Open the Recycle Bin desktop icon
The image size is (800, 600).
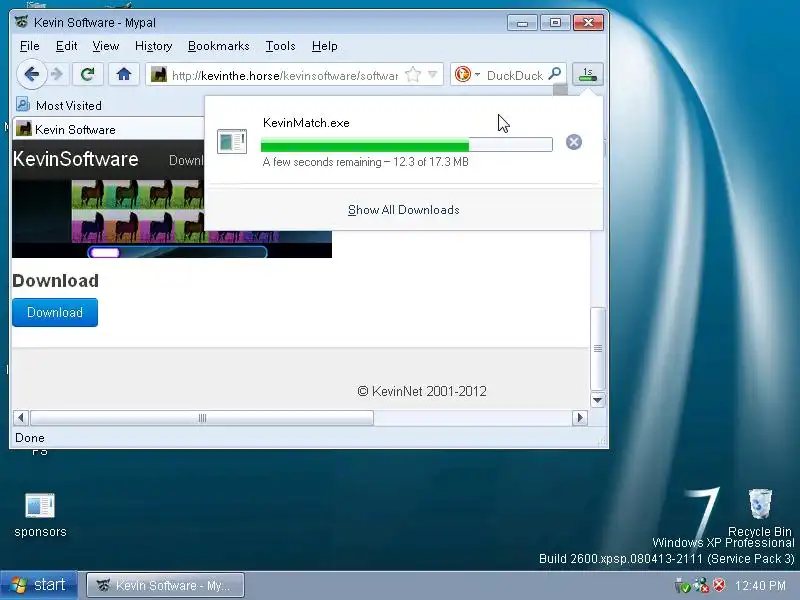[x=760, y=513]
